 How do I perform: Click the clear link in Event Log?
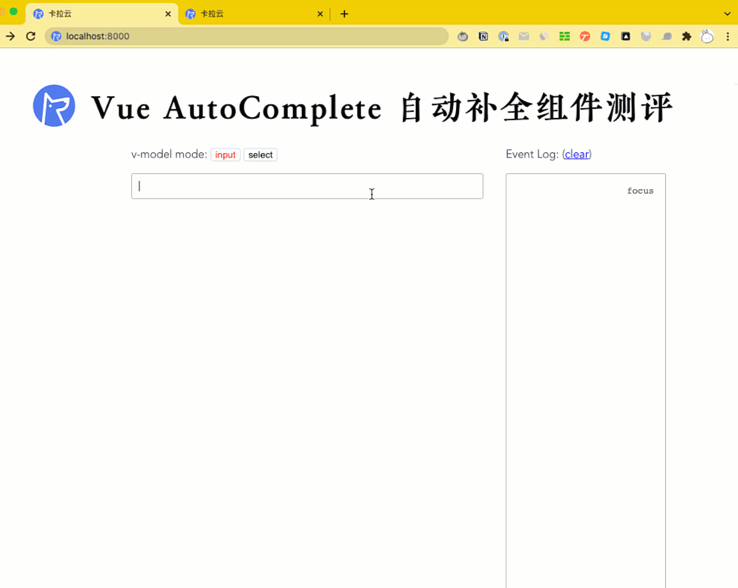(x=577, y=154)
